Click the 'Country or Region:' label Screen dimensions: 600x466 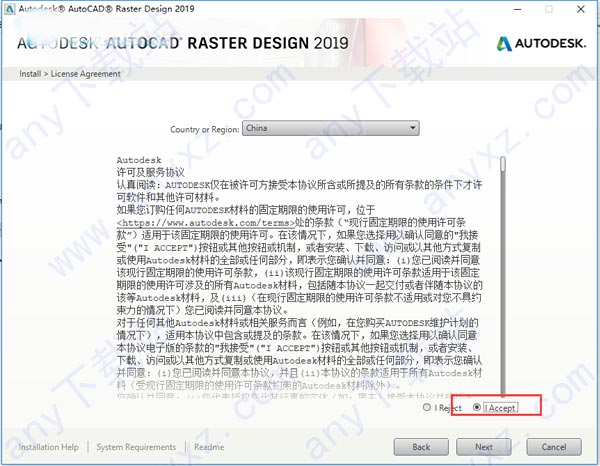[205, 129]
